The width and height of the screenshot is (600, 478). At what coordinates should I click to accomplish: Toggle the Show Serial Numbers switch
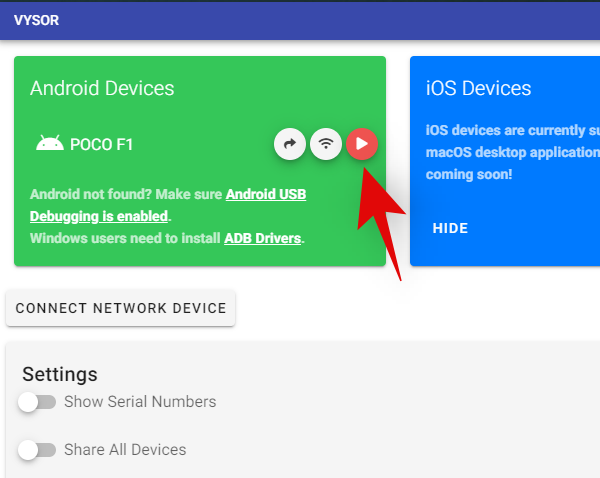(37, 402)
